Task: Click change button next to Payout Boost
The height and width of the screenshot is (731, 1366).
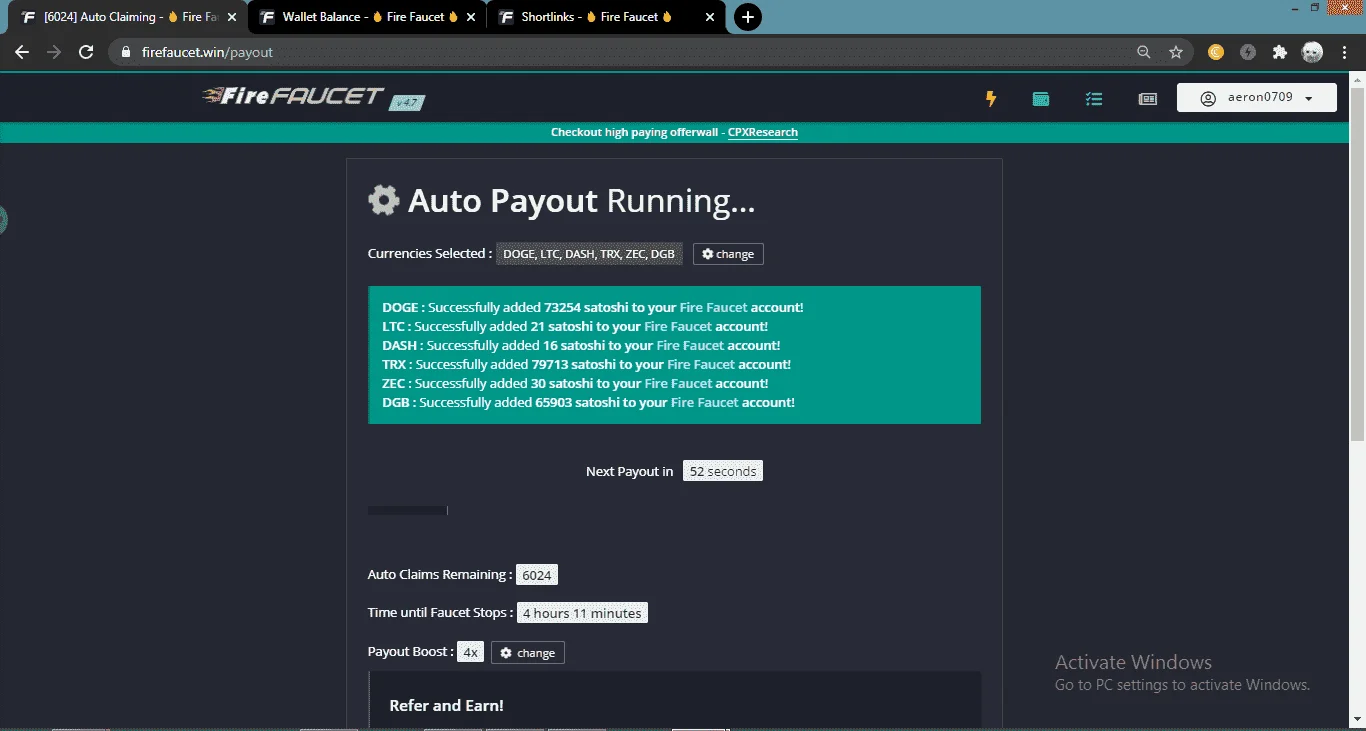Action: tap(528, 653)
